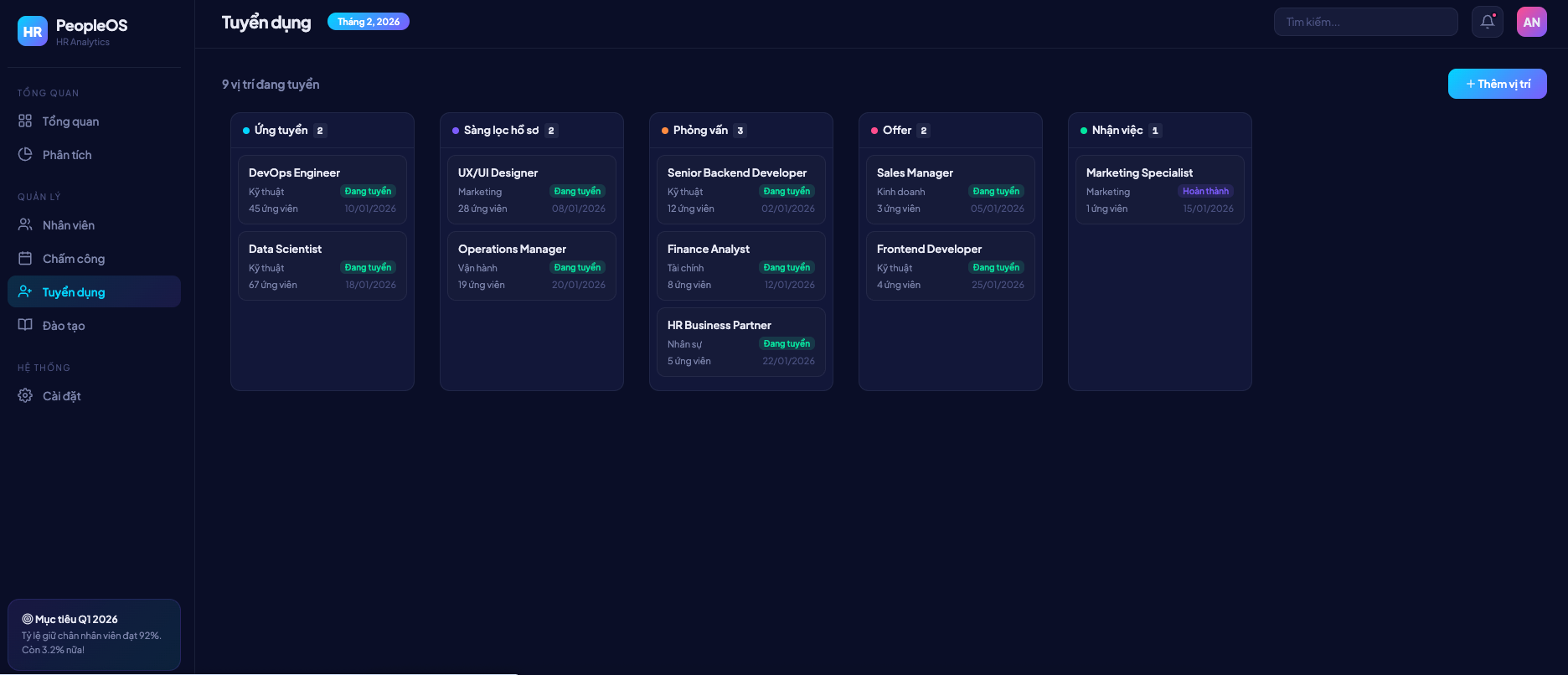This screenshot has width=1568, height=675.
Task: Click 'Tài chính' department on Finance Analyst
Action: point(685,268)
